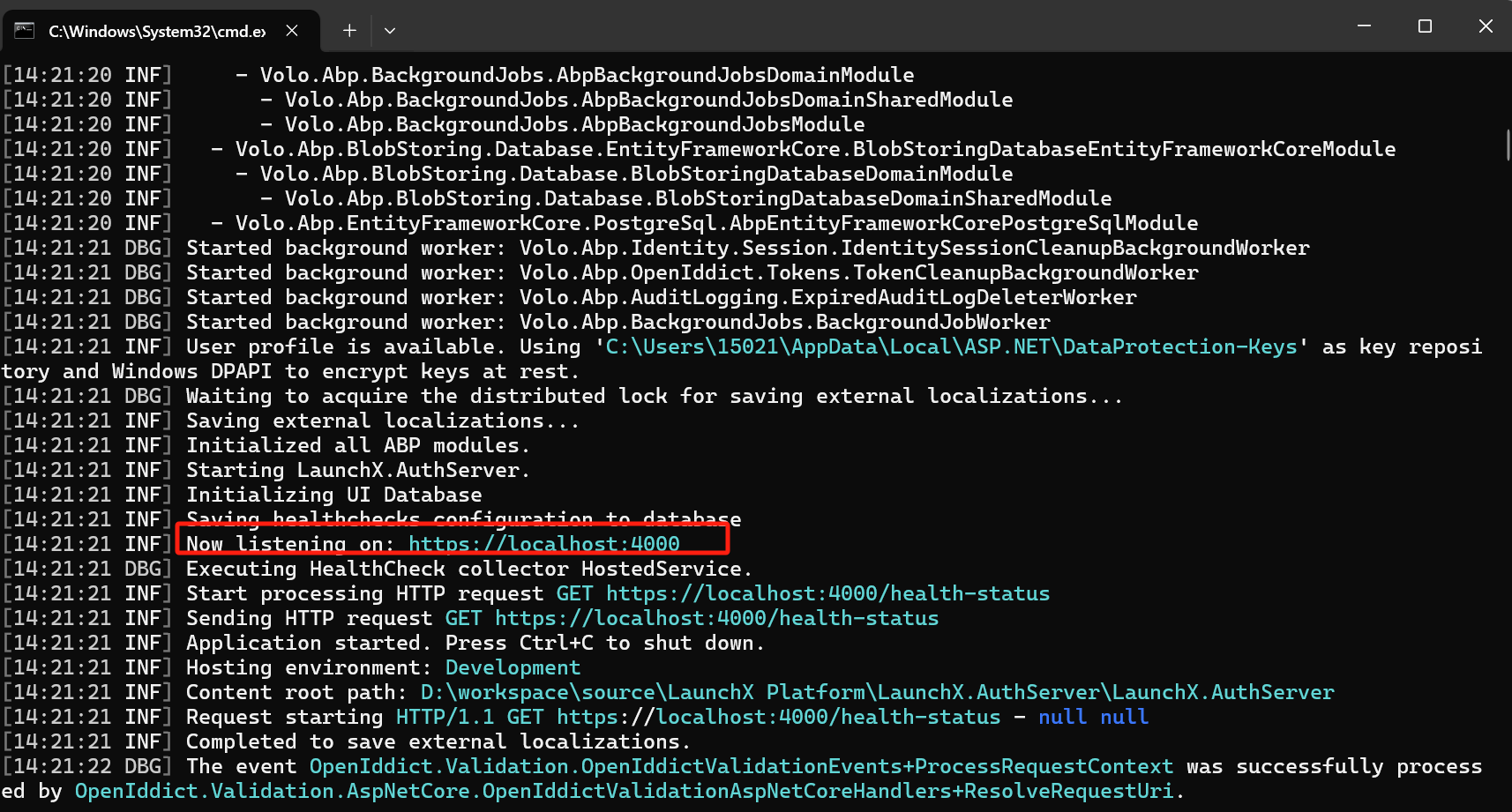Click 'Completed to save external localizations.' line
1512x812 pixels.
point(438,741)
